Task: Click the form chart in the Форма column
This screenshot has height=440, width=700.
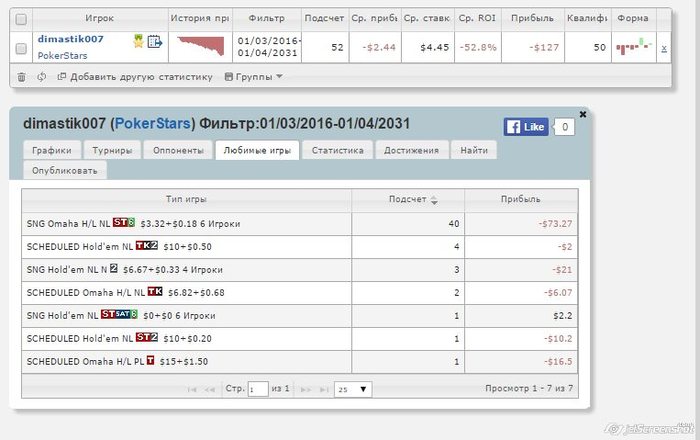Action: coord(633,46)
